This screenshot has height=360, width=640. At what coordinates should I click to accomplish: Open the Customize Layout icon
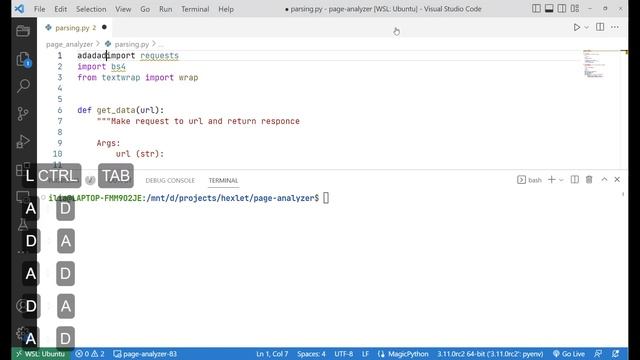[575, 9]
